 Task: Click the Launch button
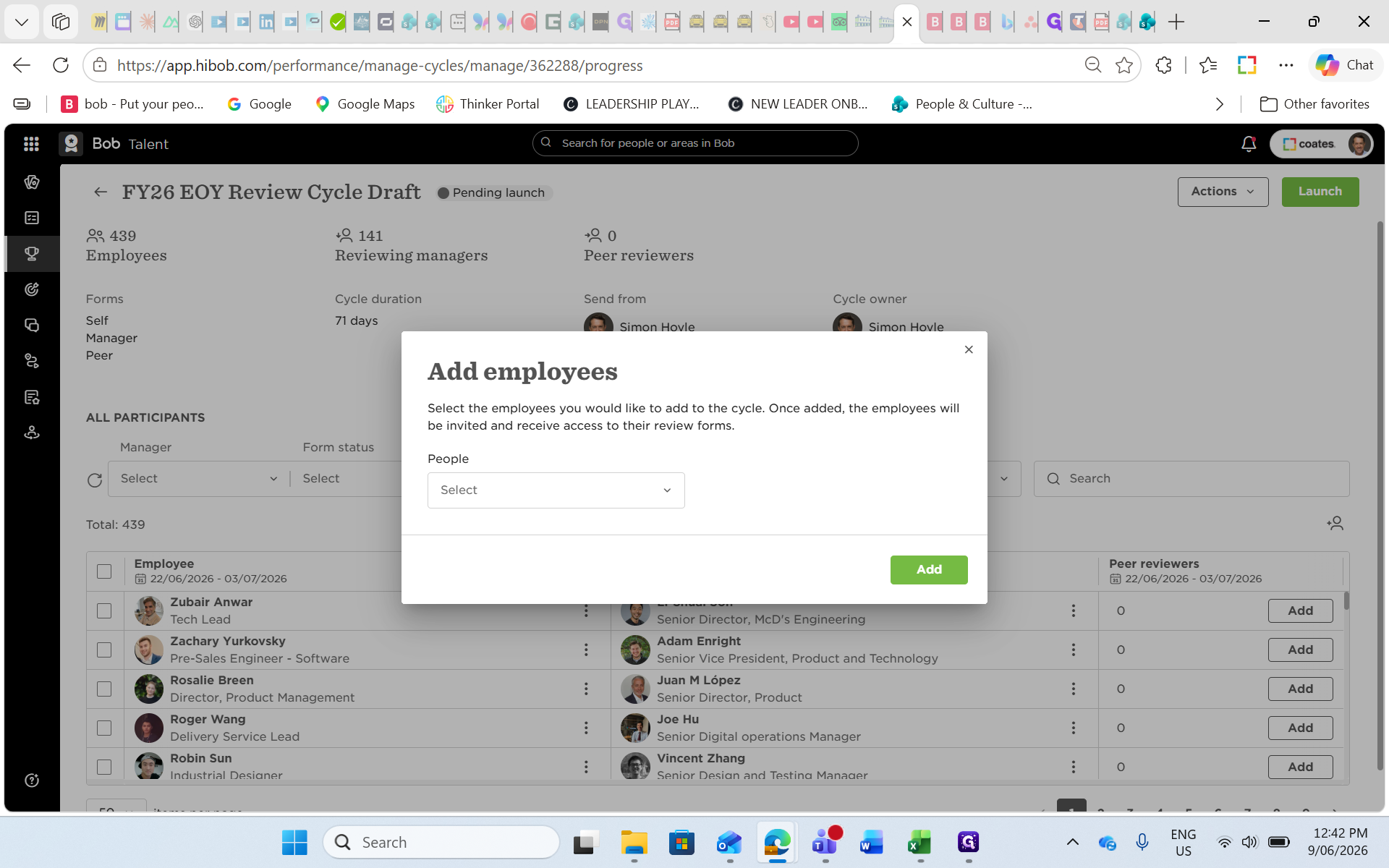click(x=1320, y=192)
